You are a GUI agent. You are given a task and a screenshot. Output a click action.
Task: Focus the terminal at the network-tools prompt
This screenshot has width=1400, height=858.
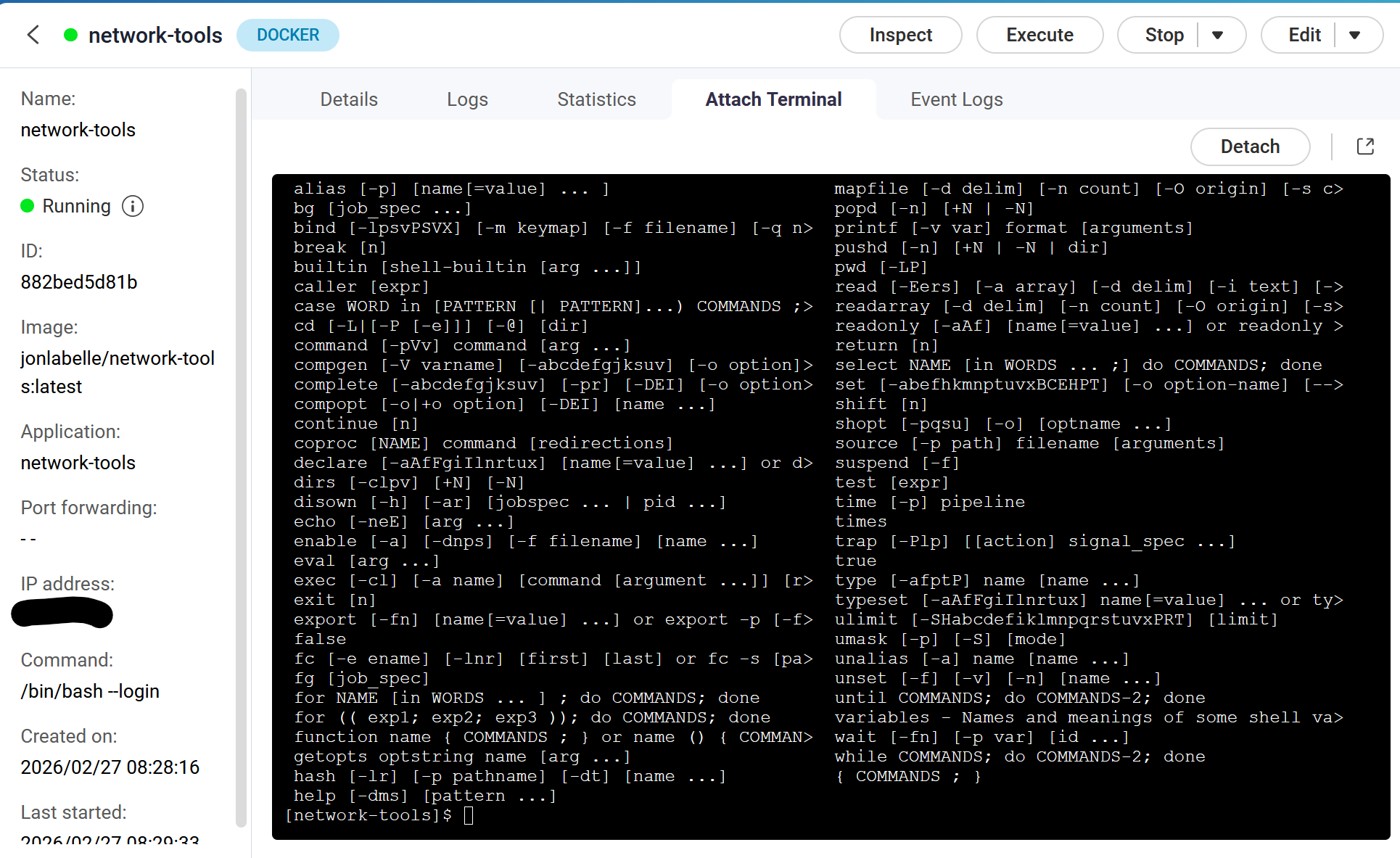[469, 816]
